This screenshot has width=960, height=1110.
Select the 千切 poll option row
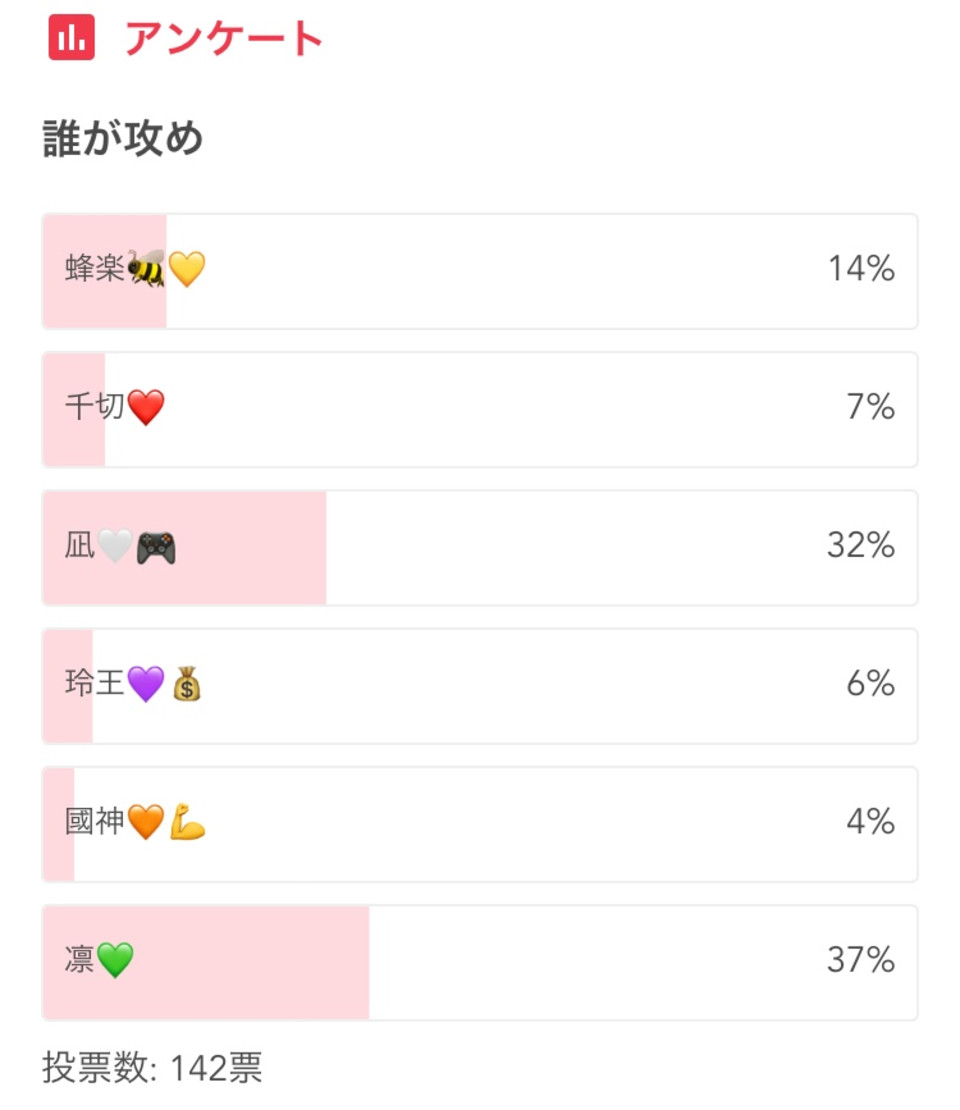[480, 409]
